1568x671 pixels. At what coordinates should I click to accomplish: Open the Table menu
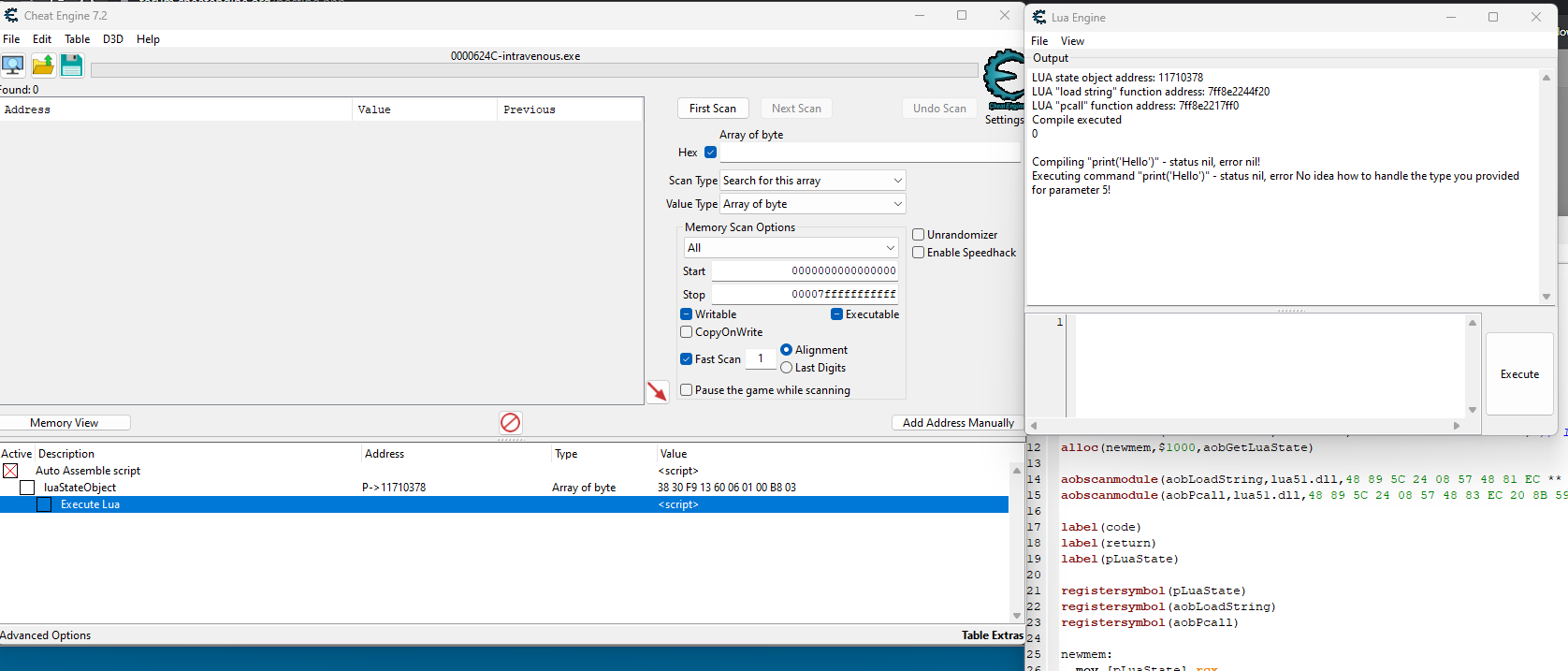77,39
